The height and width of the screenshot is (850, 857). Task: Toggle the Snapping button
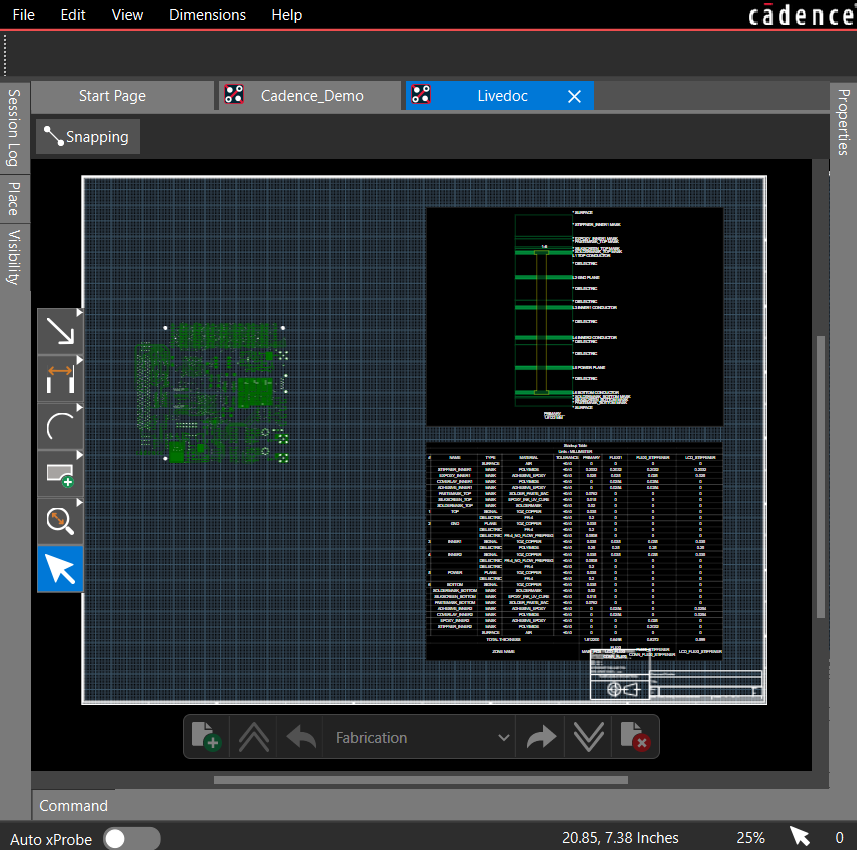point(88,137)
